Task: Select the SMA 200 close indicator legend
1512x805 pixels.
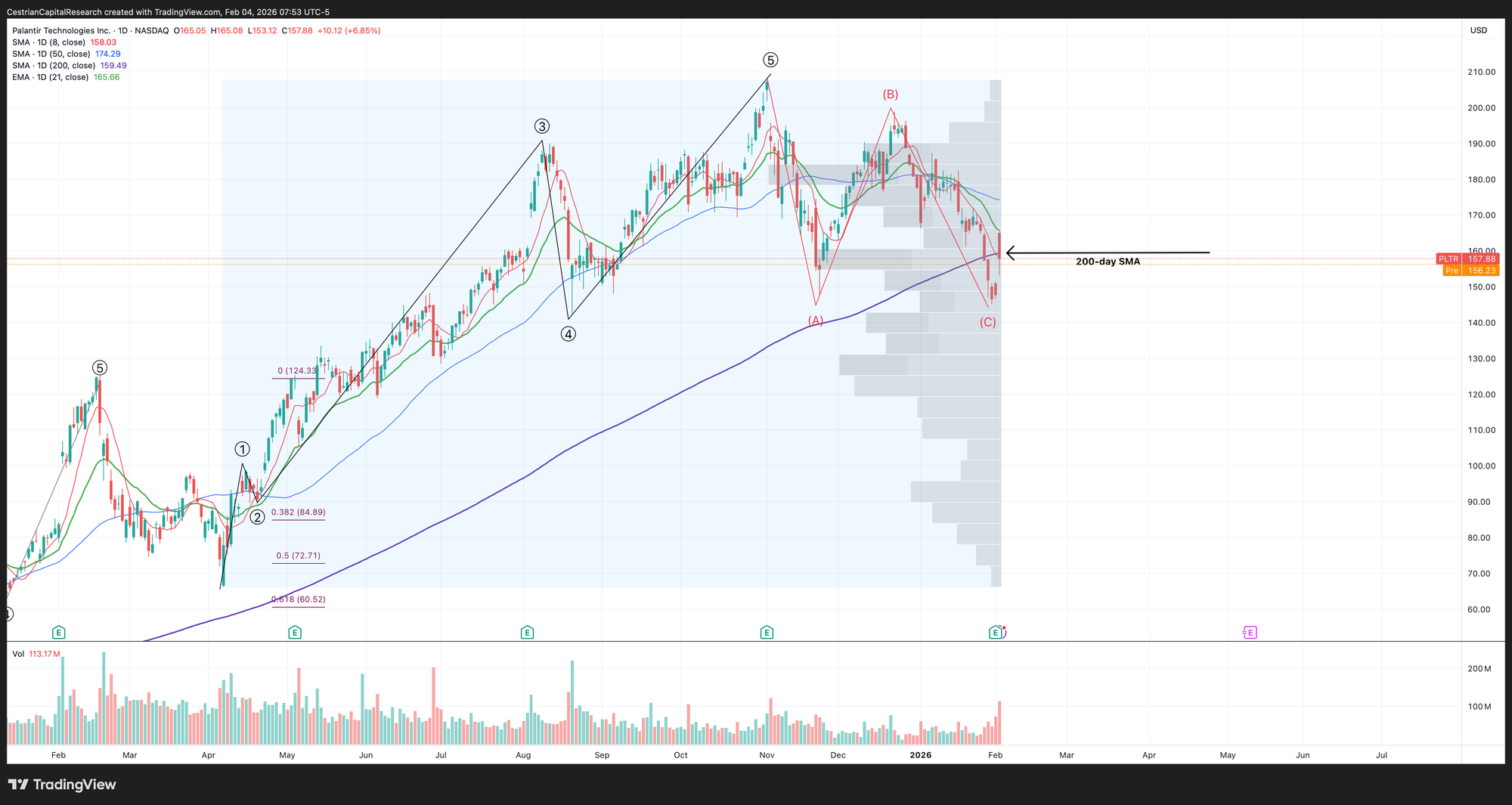Action: [68, 66]
